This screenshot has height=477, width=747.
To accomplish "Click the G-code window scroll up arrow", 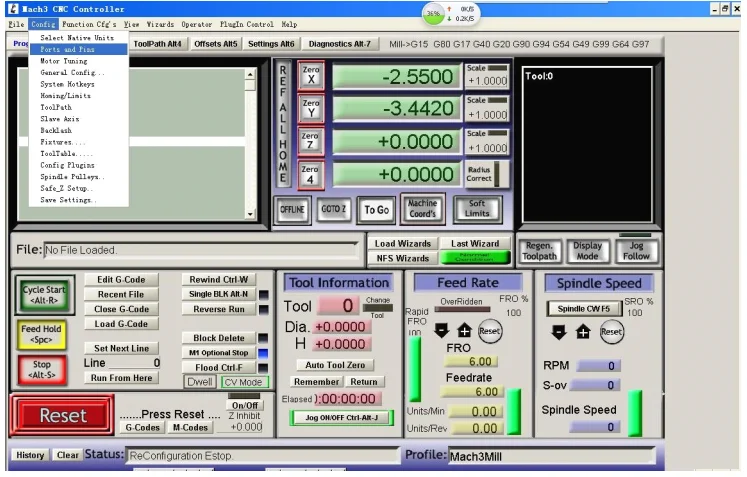I will click(250, 74).
